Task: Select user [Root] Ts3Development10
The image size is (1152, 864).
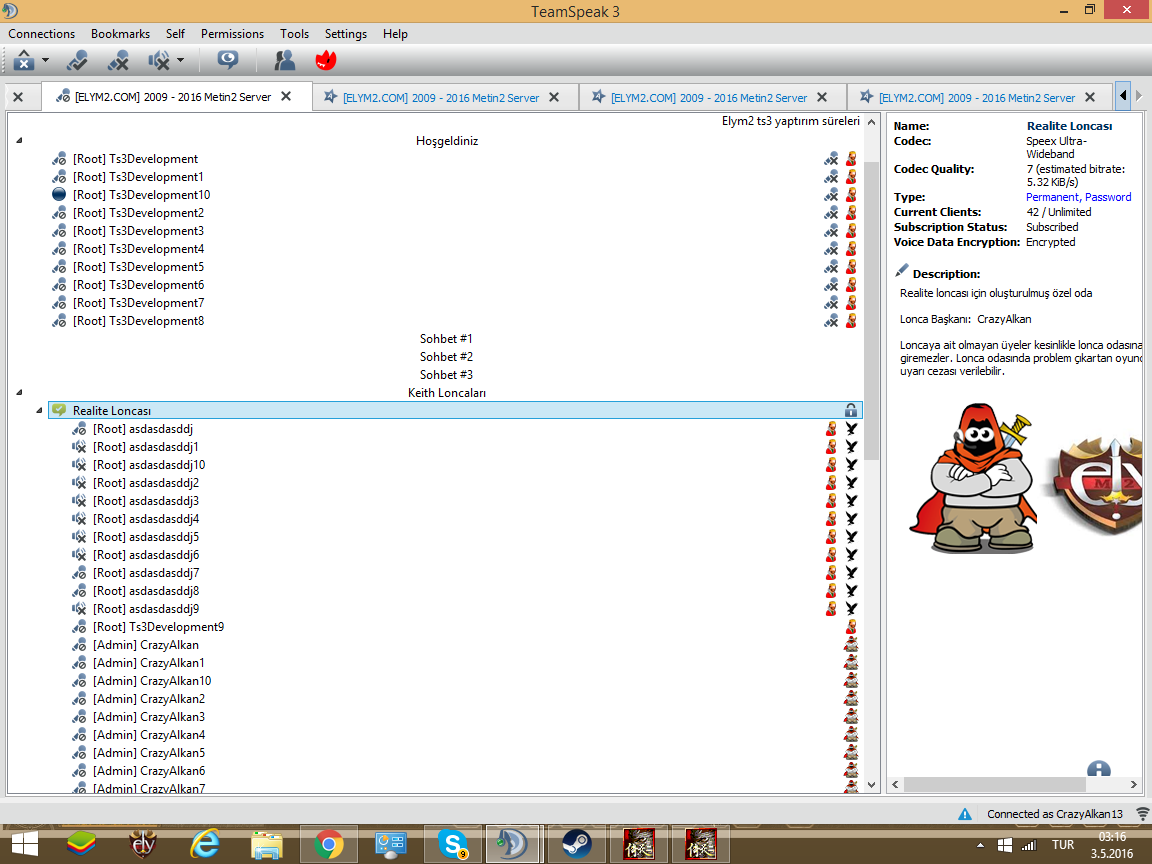Action: coord(141,195)
